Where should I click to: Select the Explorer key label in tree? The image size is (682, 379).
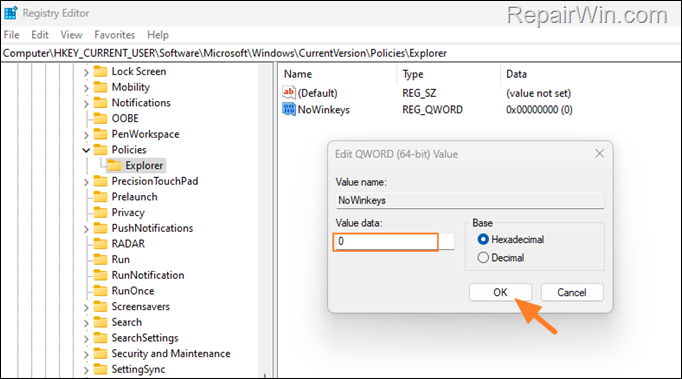(x=144, y=165)
